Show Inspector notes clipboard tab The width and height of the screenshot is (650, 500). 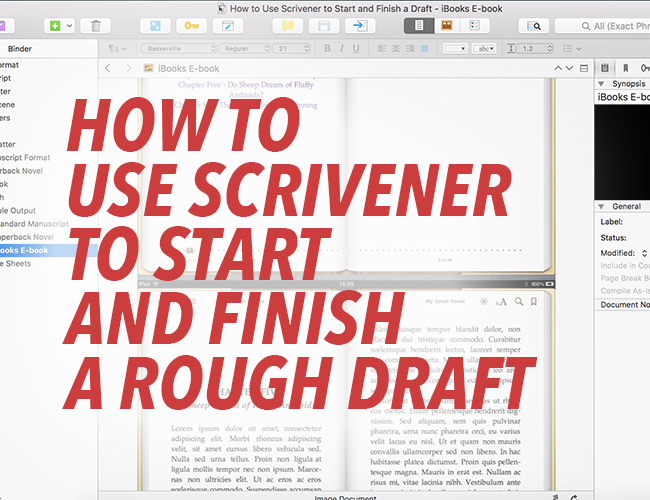click(x=605, y=68)
